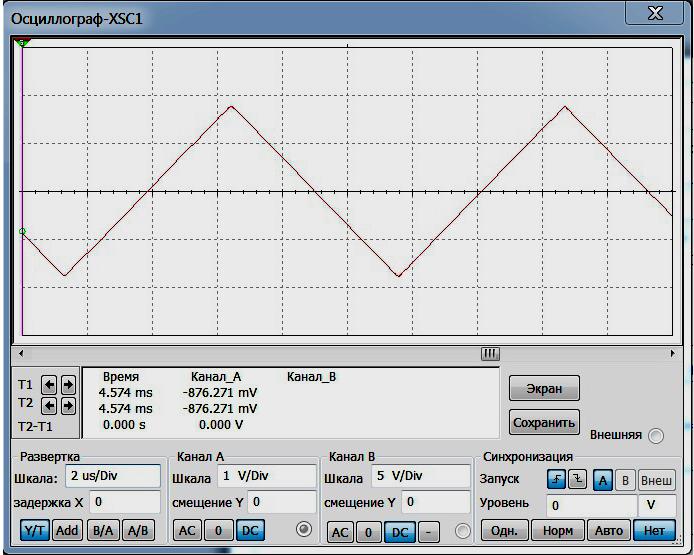Choose trigger source Внеш
Screen dimensions: 694x555
tap(656, 480)
